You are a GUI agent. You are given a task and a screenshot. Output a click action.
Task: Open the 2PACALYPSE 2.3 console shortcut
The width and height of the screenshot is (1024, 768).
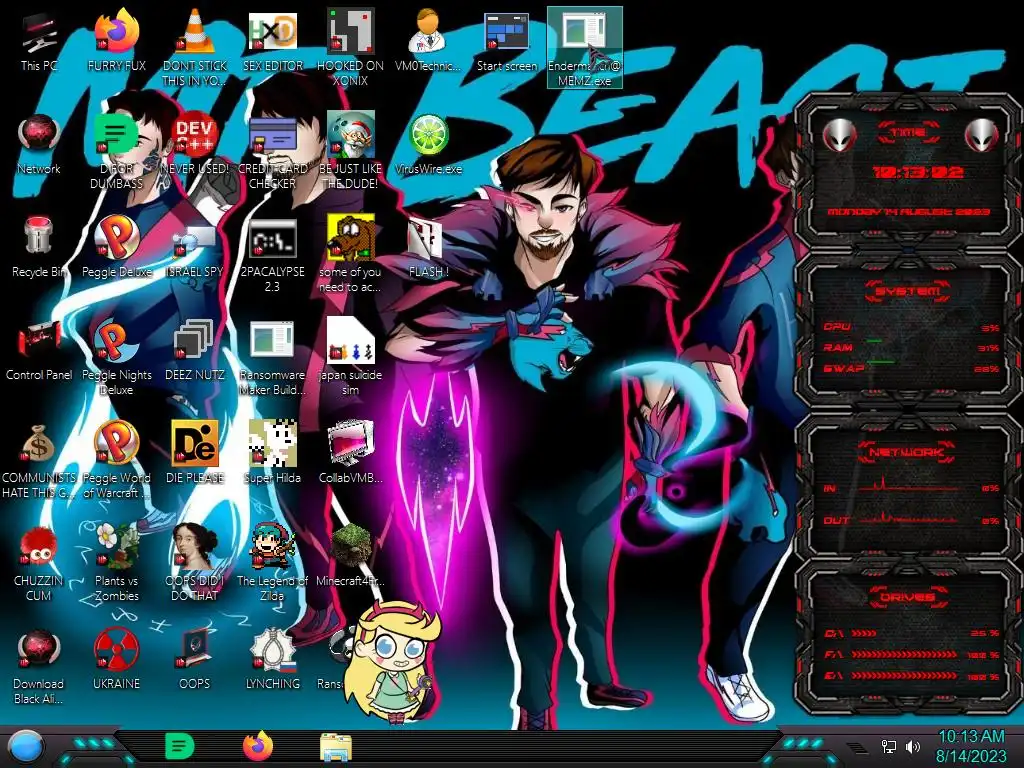pyautogui.click(x=272, y=253)
